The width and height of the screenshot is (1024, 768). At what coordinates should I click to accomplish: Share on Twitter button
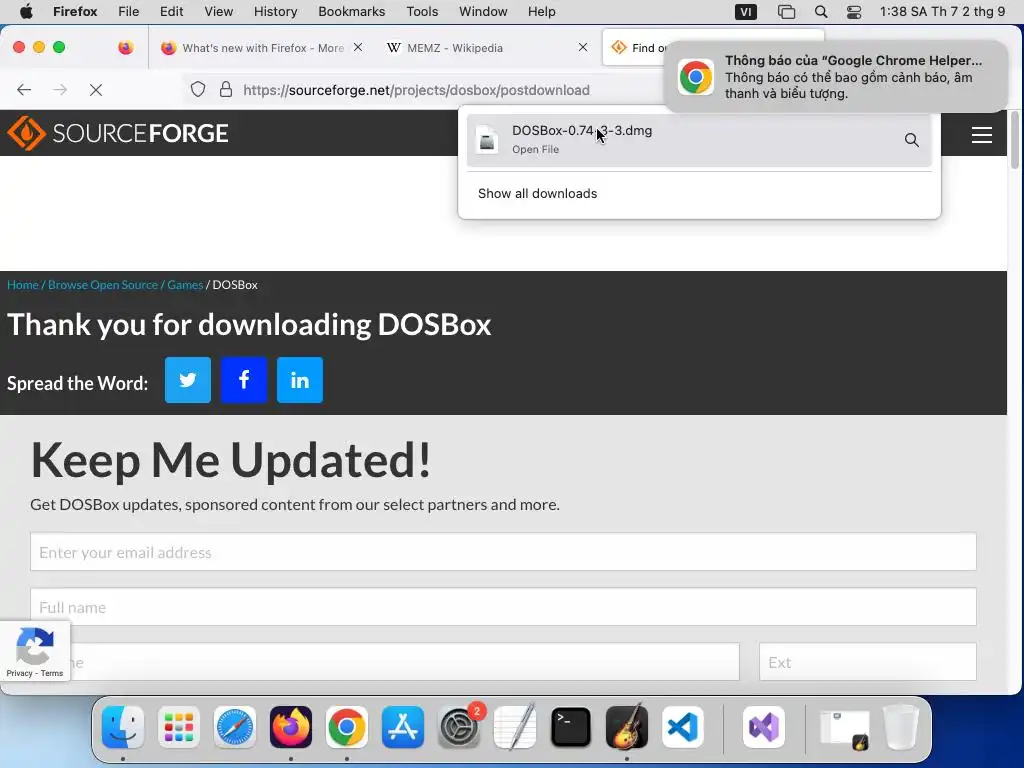click(x=188, y=380)
